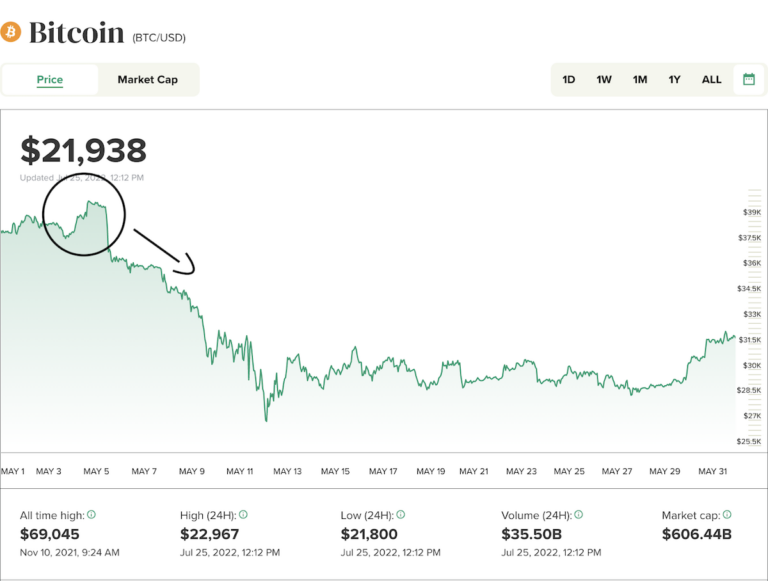Click info icon beside High (24H)
Image resolution: width=768 pixels, height=581 pixels.
243,515
